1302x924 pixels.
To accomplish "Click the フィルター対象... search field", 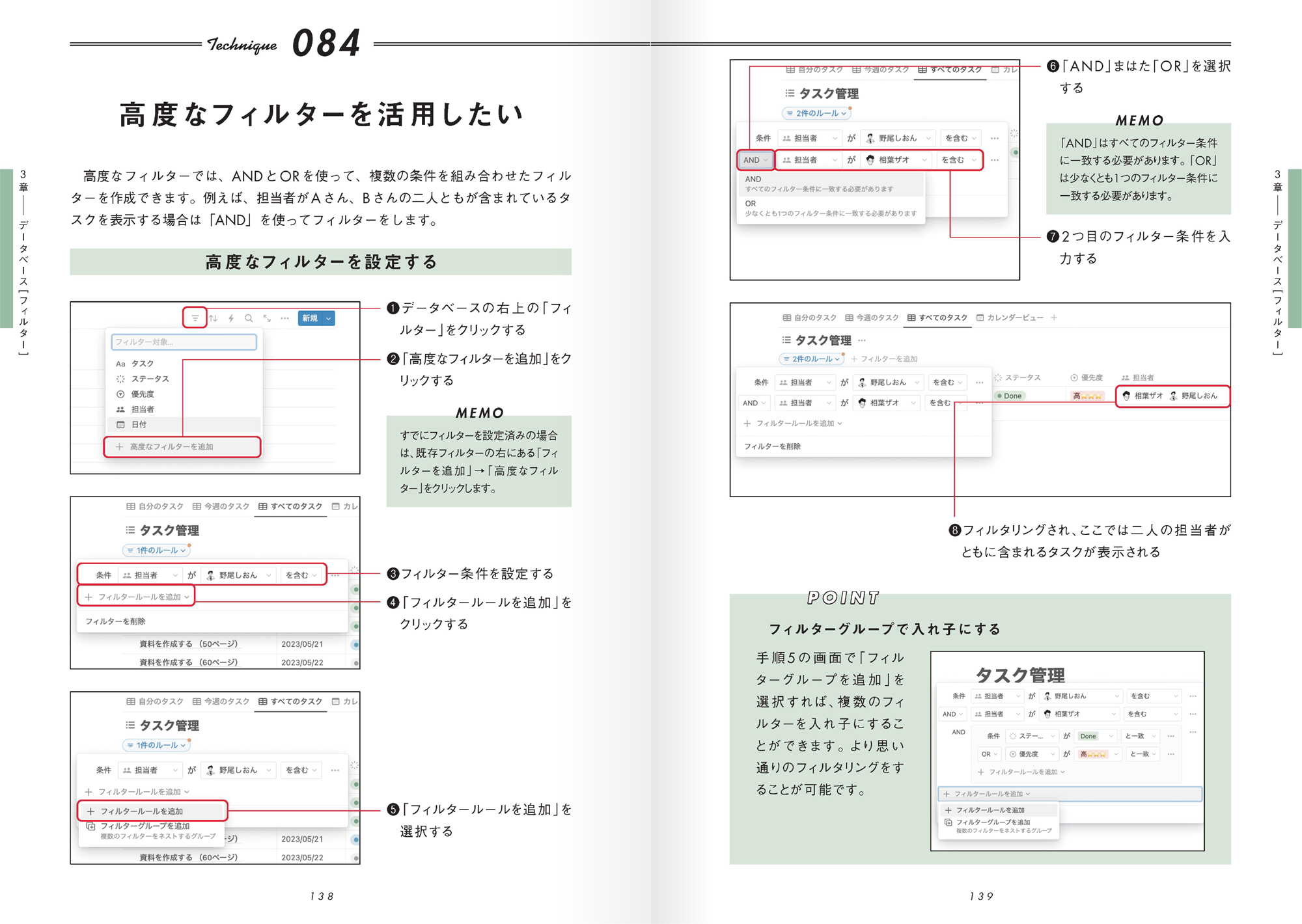I will point(184,342).
